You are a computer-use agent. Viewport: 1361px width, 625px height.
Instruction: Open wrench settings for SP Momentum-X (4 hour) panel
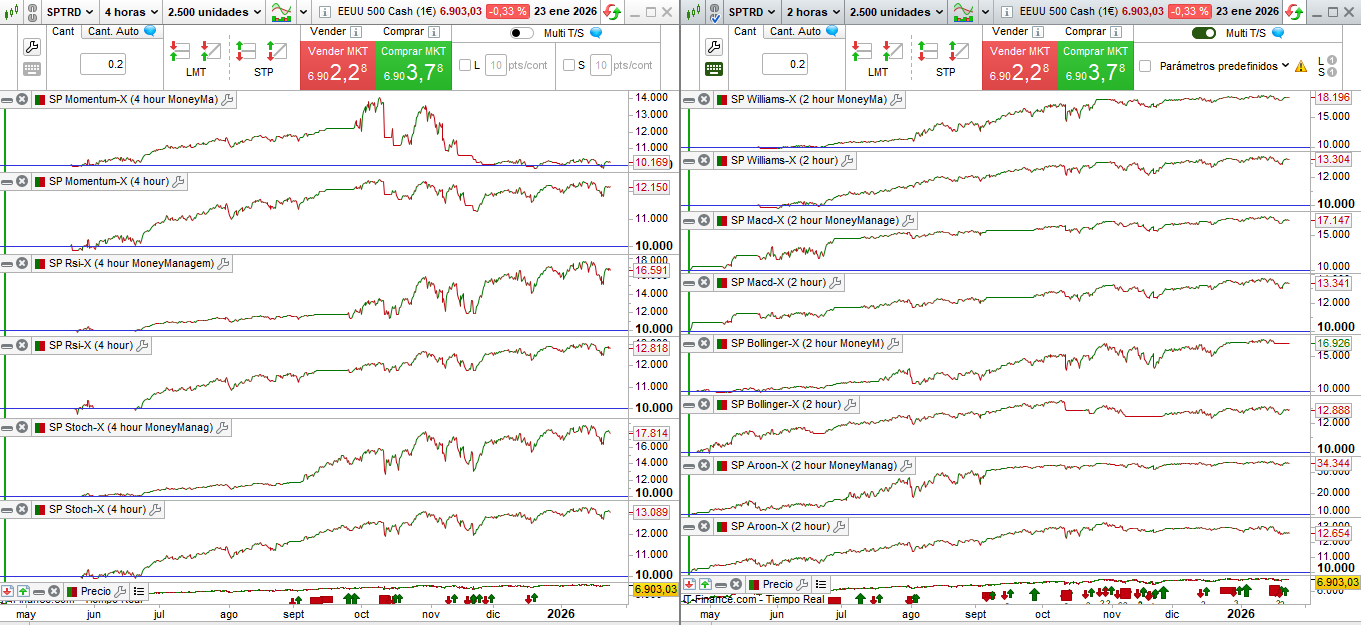coord(179,182)
